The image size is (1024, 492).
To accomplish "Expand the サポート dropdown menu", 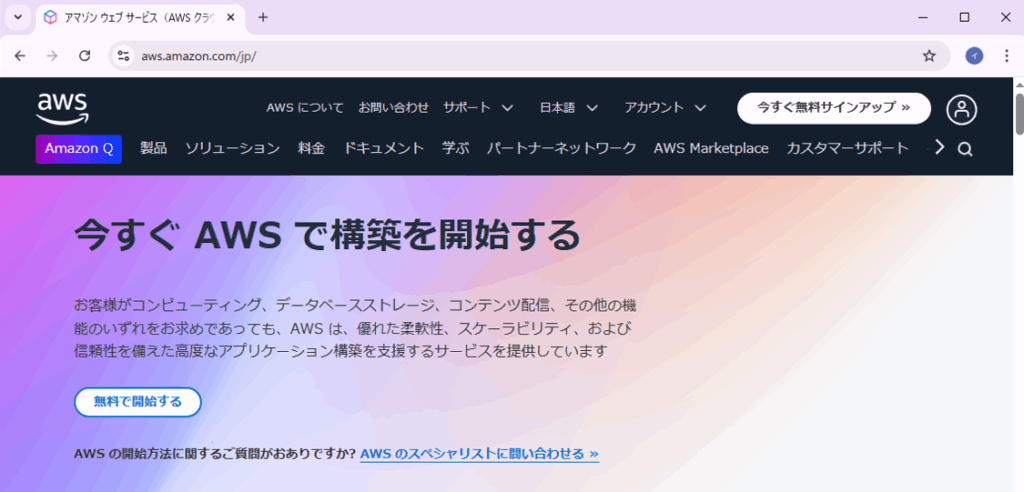I will pos(478,107).
